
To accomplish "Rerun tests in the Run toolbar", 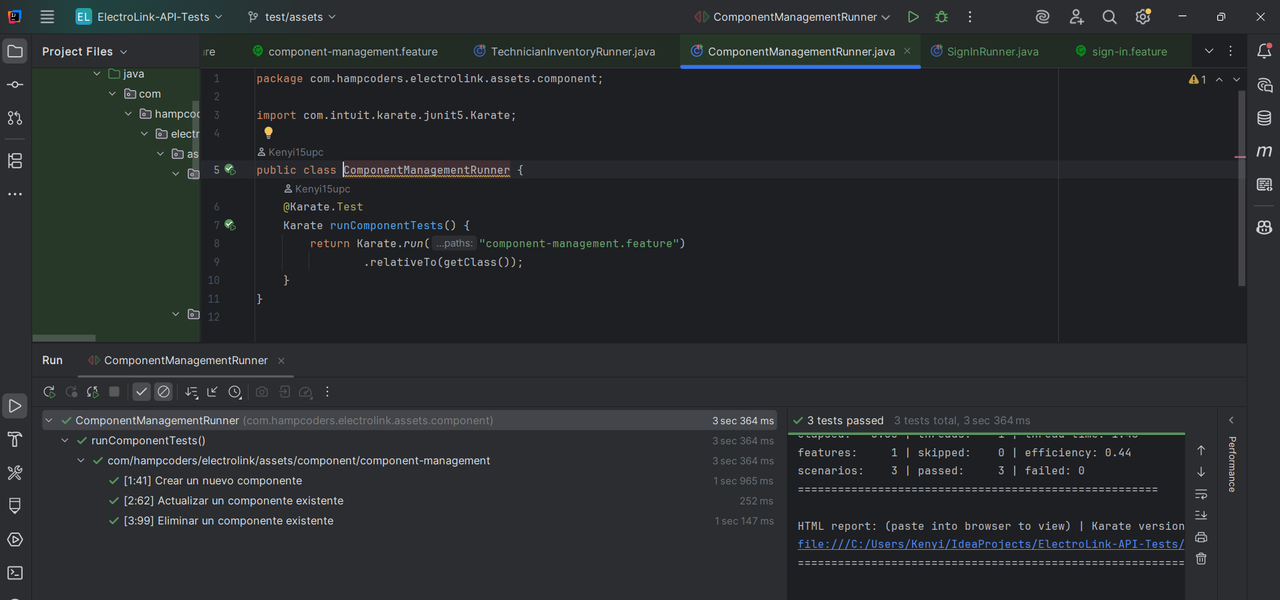I will [x=49, y=392].
